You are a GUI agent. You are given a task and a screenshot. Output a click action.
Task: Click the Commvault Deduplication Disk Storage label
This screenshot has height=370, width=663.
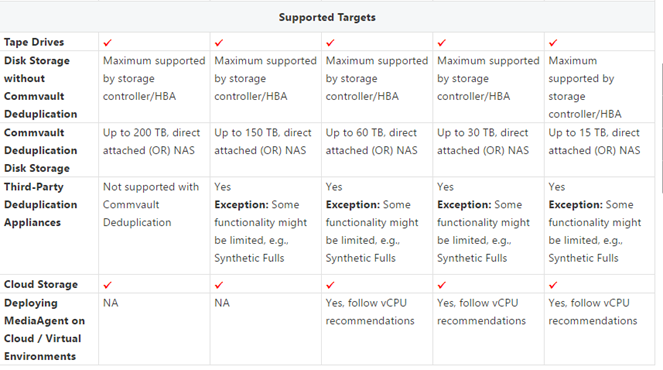coord(41,150)
